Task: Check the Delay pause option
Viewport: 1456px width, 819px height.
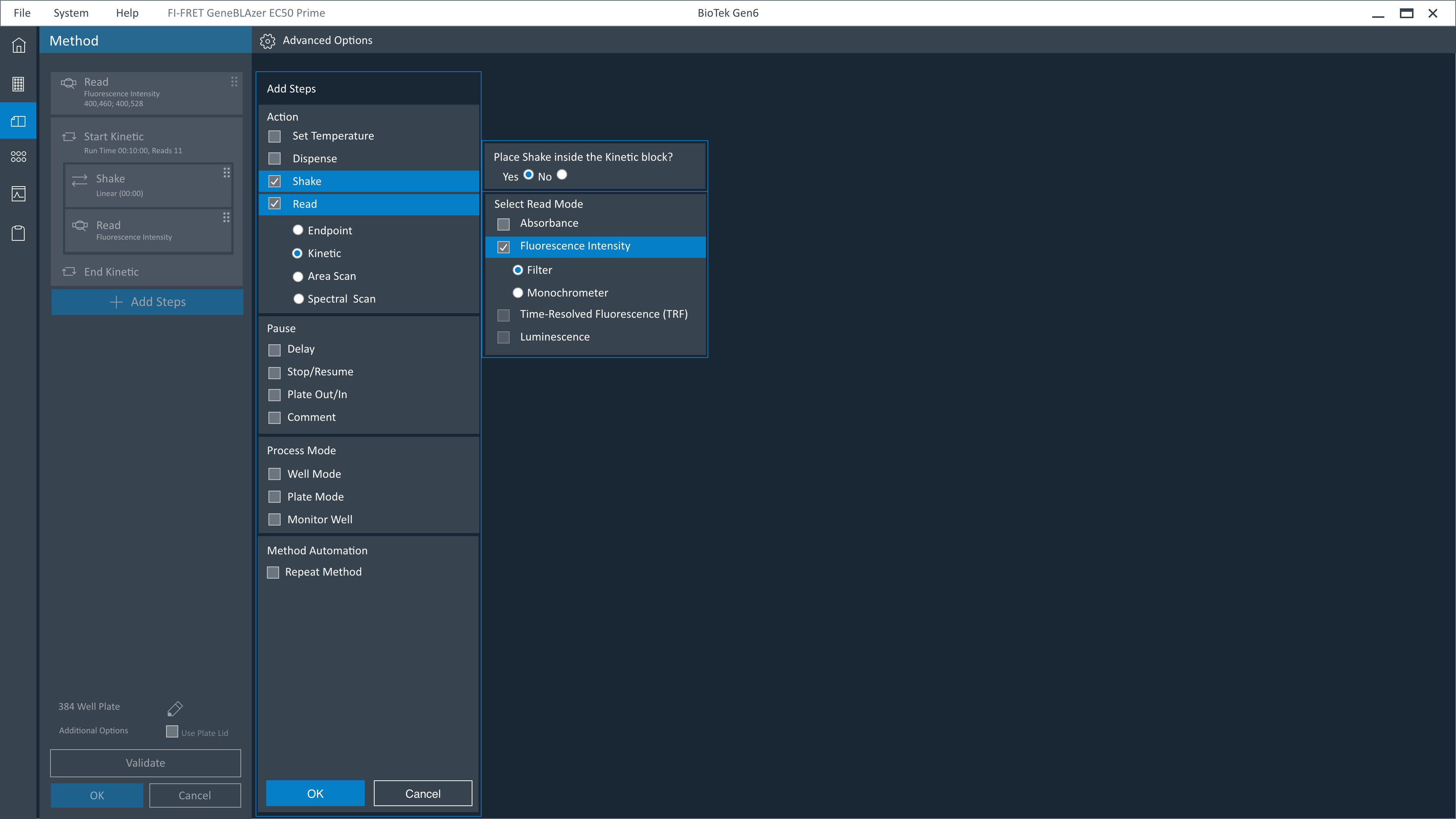Action: 275,350
